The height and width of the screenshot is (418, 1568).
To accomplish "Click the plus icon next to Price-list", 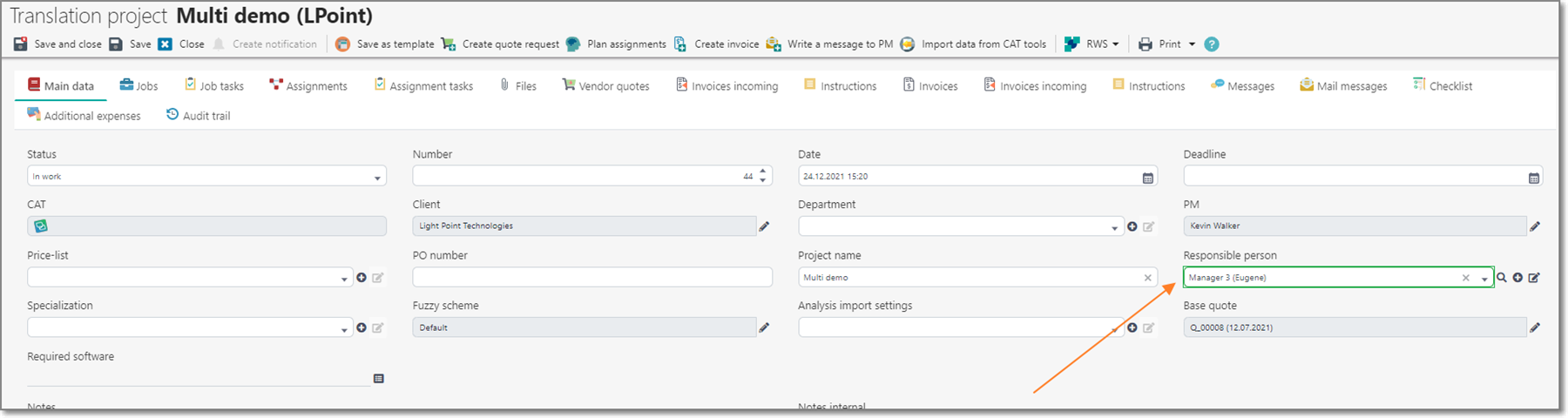I will click(362, 278).
